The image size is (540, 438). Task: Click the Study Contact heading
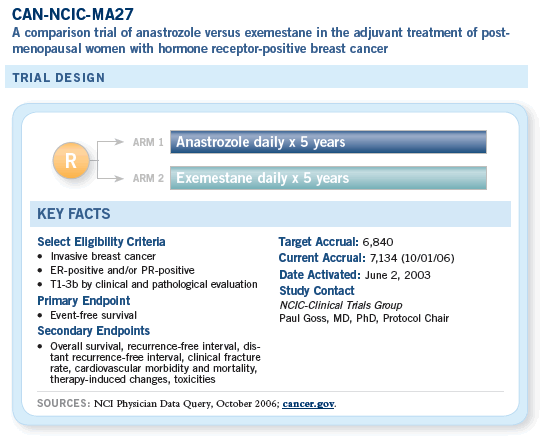coord(317,291)
